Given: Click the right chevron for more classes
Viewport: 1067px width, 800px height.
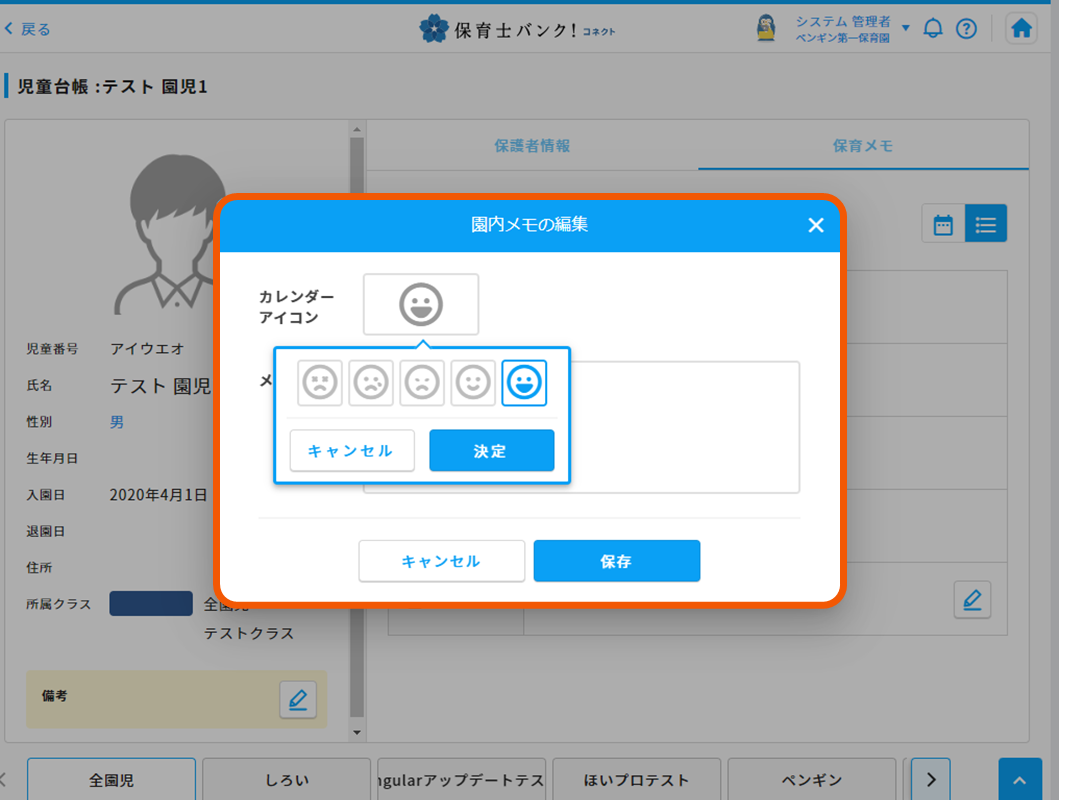Looking at the screenshot, I should point(929,778).
